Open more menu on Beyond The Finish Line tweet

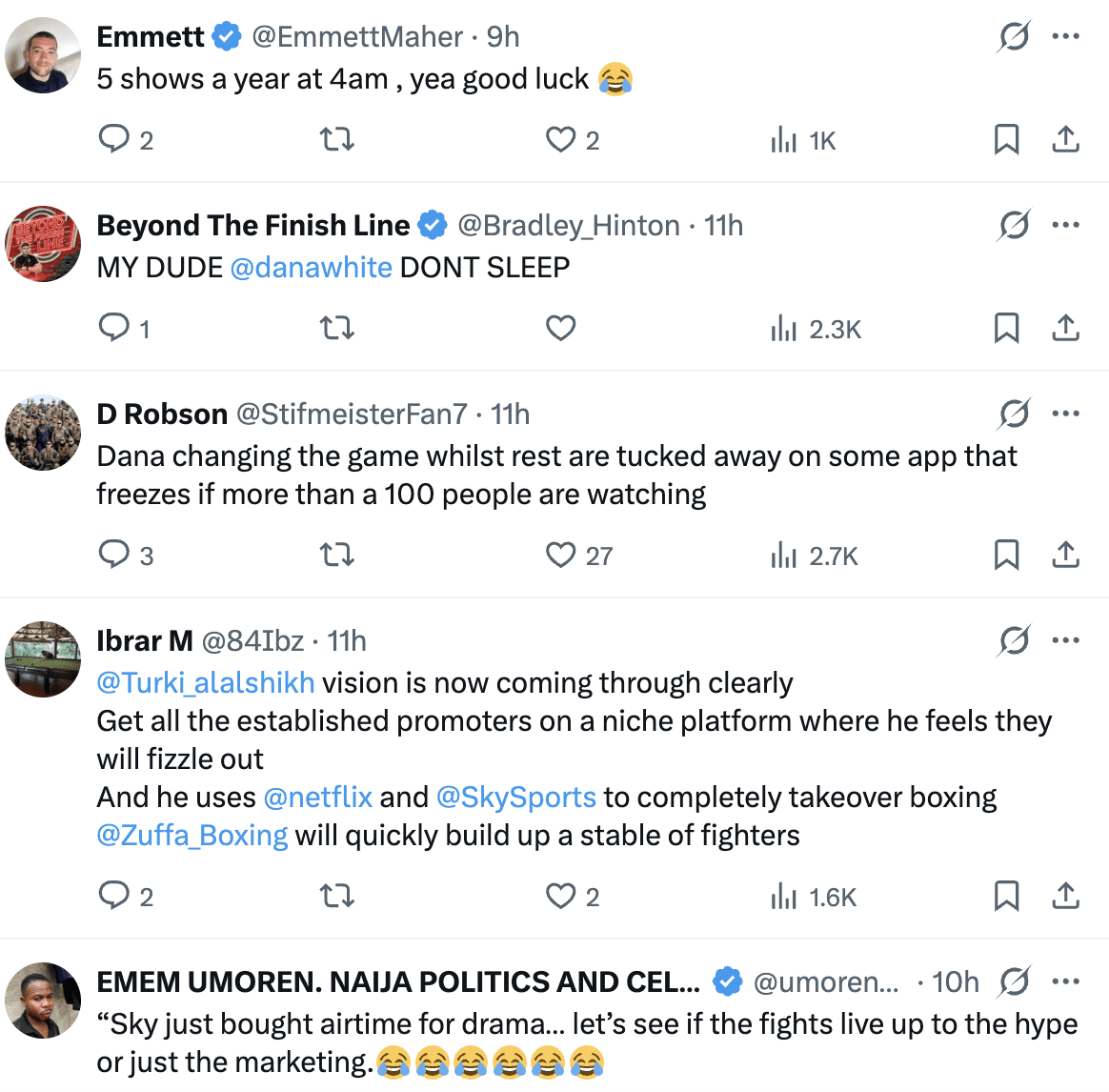click(1065, 226)
